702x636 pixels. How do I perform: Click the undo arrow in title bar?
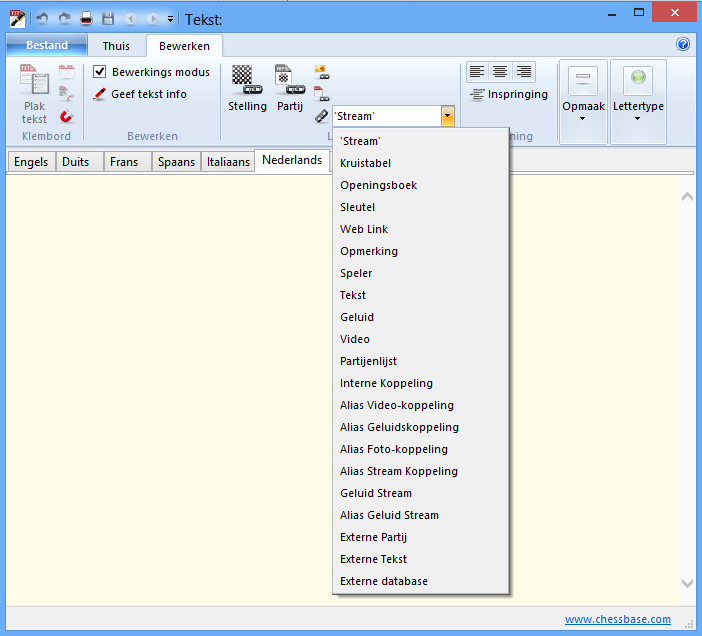[x=42, y=18]
